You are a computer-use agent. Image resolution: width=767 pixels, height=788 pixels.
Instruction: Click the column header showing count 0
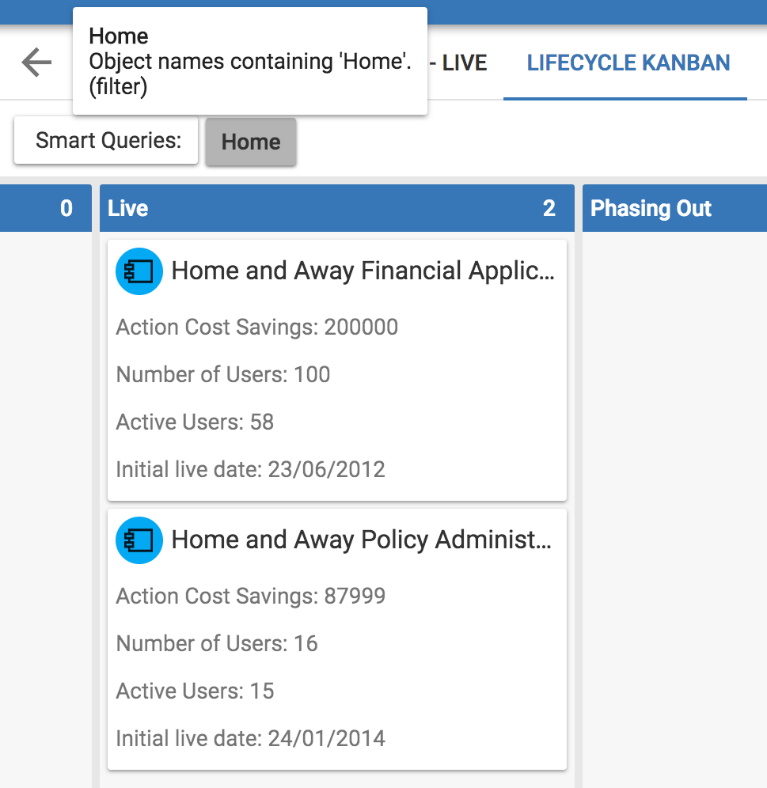click(x=45, y=208)
